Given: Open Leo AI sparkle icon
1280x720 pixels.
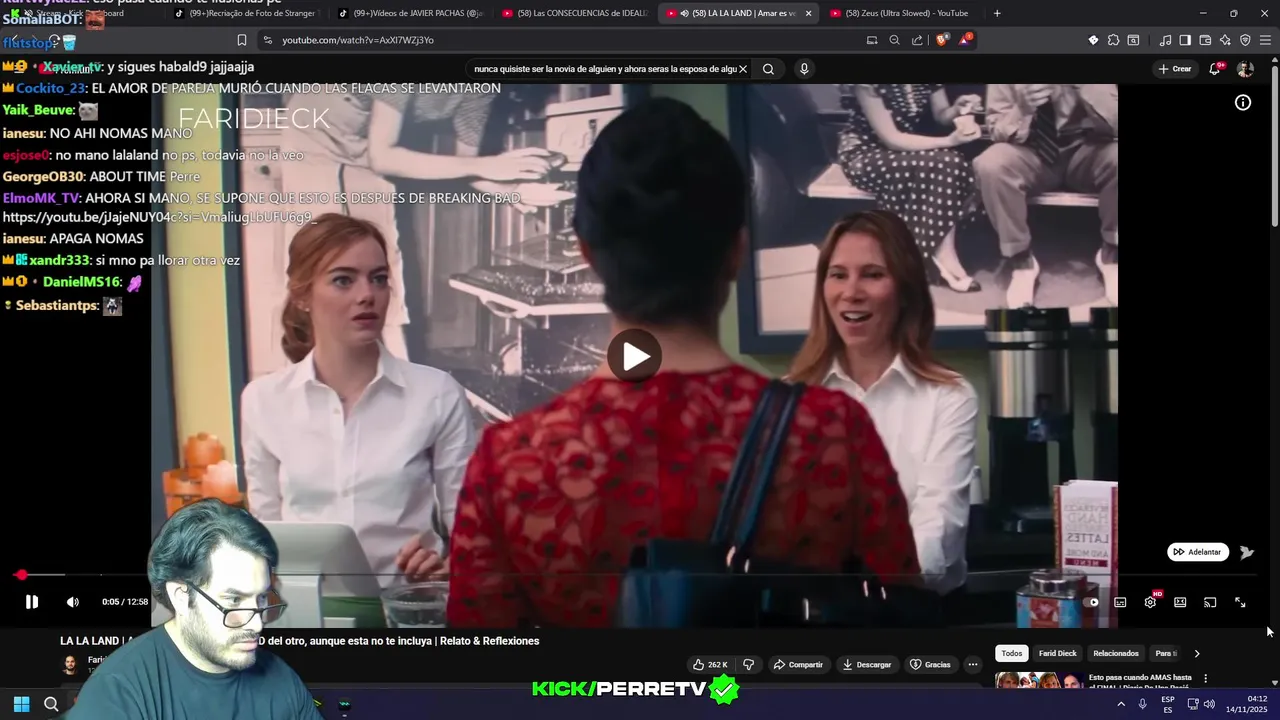Looking at the screenshot, I should click(x=1225, y=40).
